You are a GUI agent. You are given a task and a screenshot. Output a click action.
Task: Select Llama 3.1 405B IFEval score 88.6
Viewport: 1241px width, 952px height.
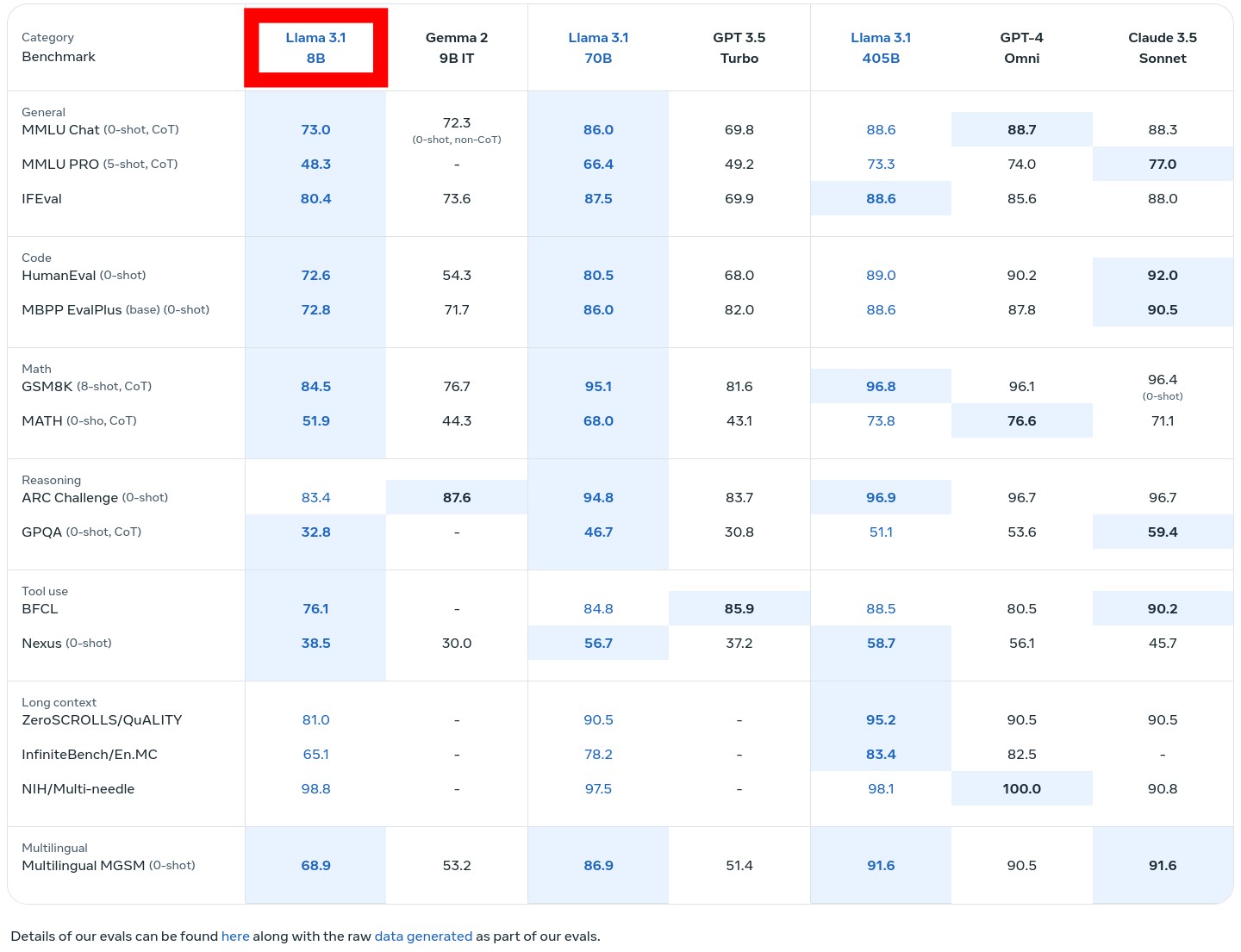click(881, 198)
